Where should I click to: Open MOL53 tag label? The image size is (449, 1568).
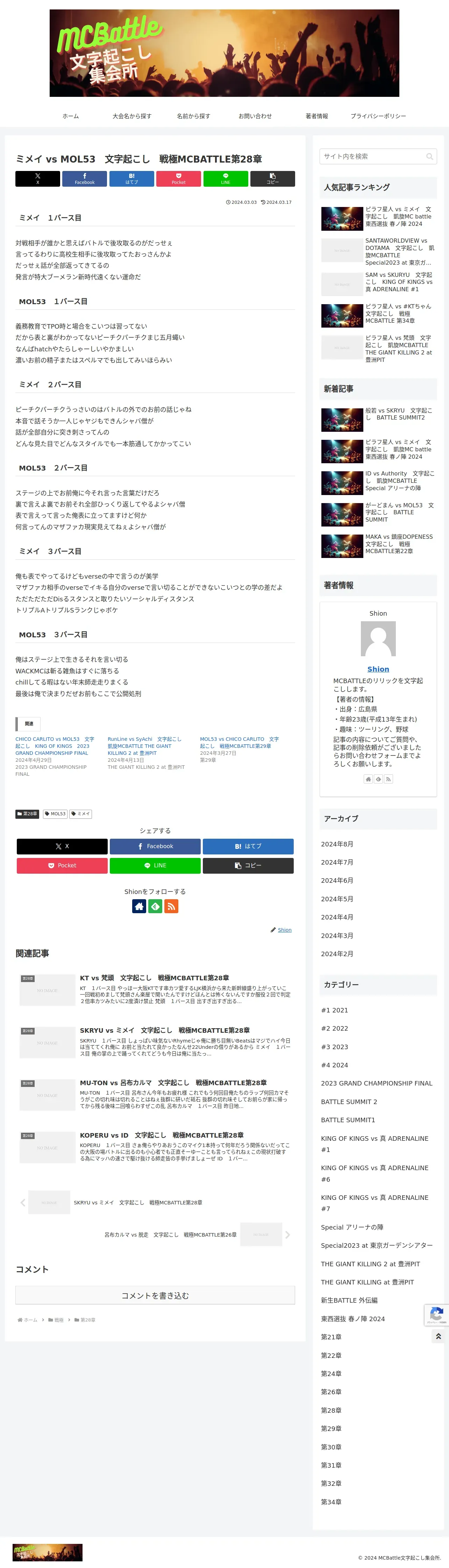[56, 814]
